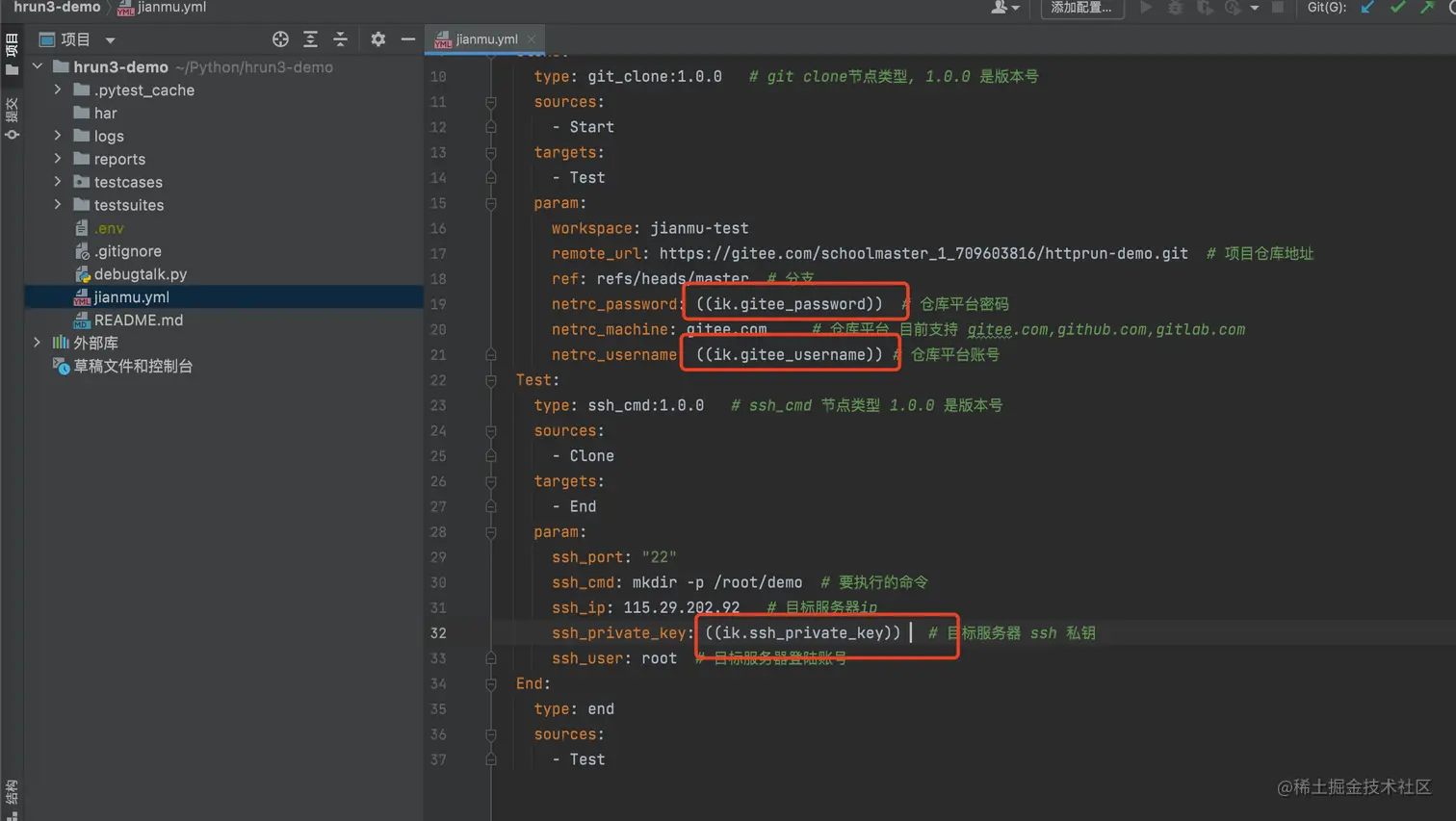1456x821 pixels.
Task: Click the debugtalk.py Python file icon
Action: 82,274
